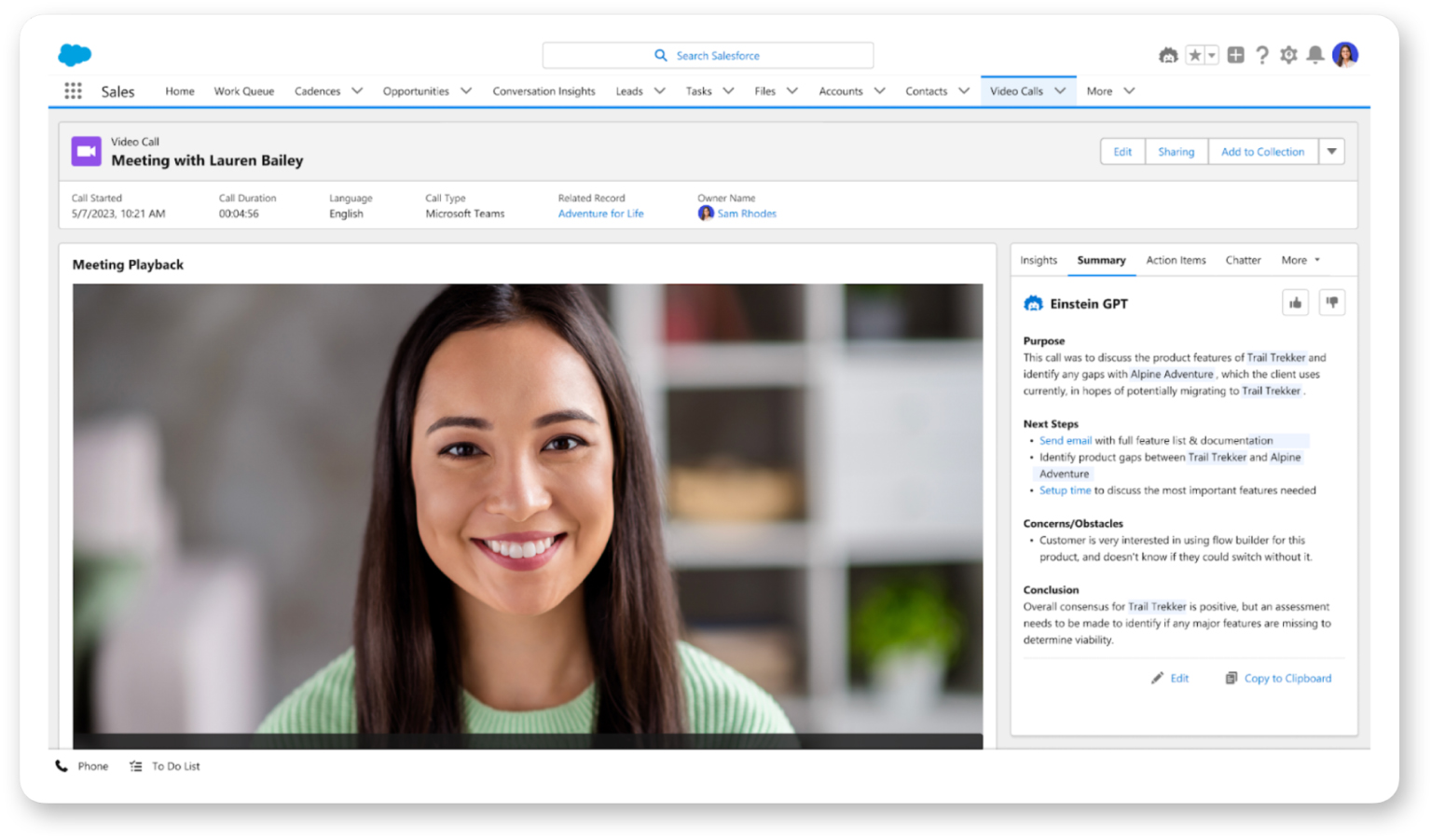Click the pencil icon next to Edit
Screen dimensions: 1431x840
(x=1157, y=679)
